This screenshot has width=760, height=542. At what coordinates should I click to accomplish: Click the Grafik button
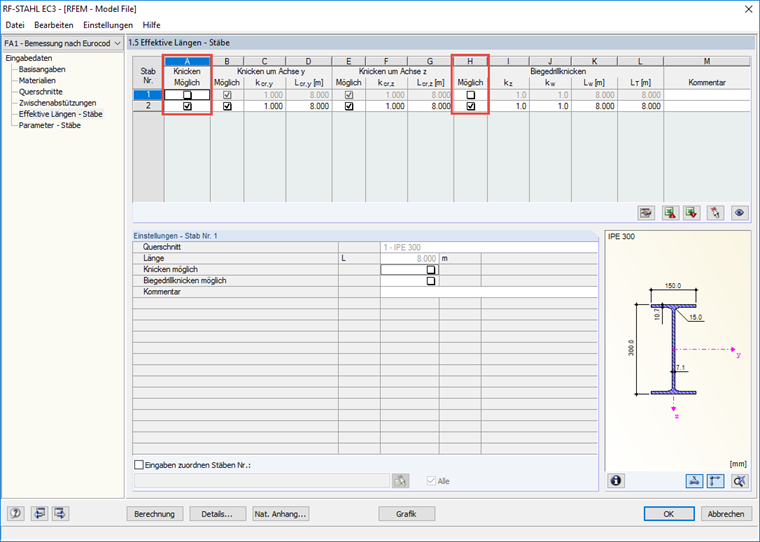click(x=406, y=514)
